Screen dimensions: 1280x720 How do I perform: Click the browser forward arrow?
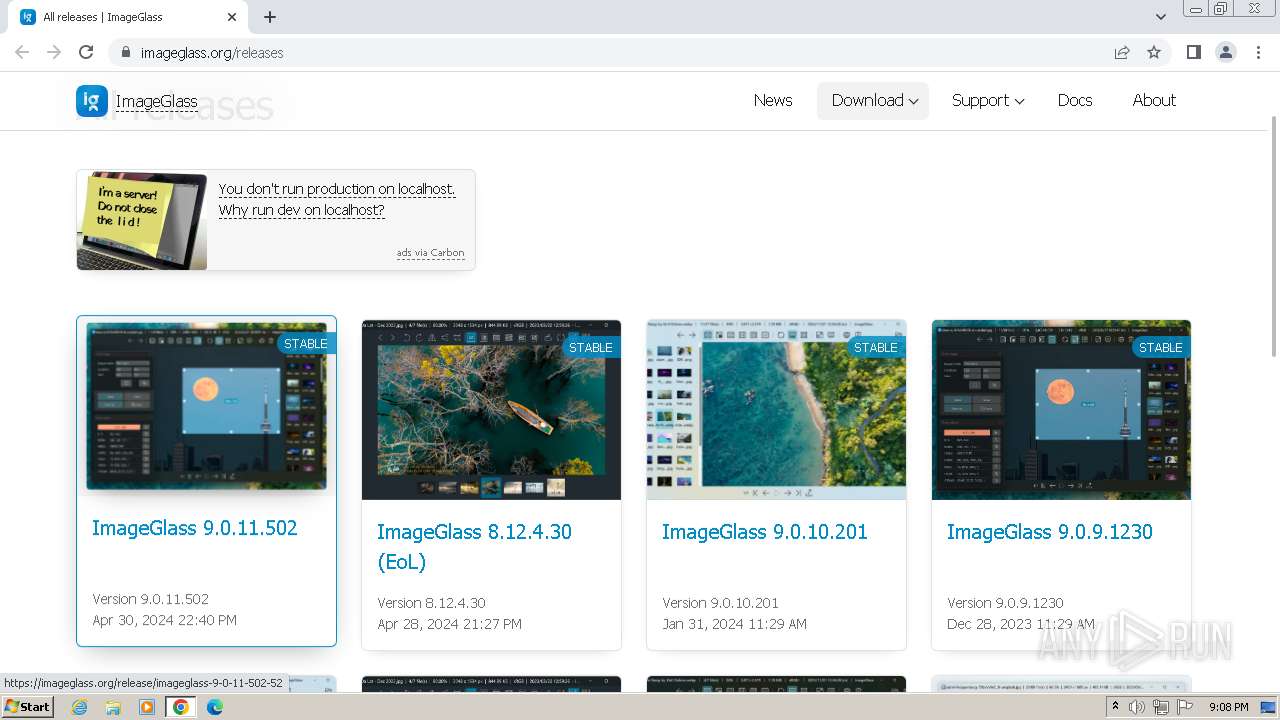click(54, 52)
